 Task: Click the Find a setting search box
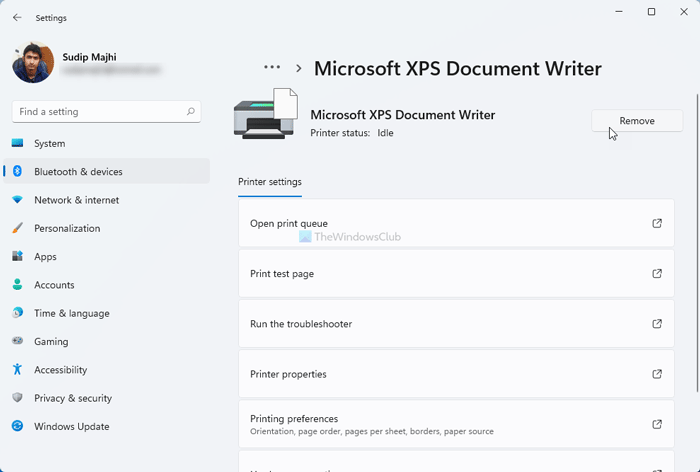(x=106, y=112)
